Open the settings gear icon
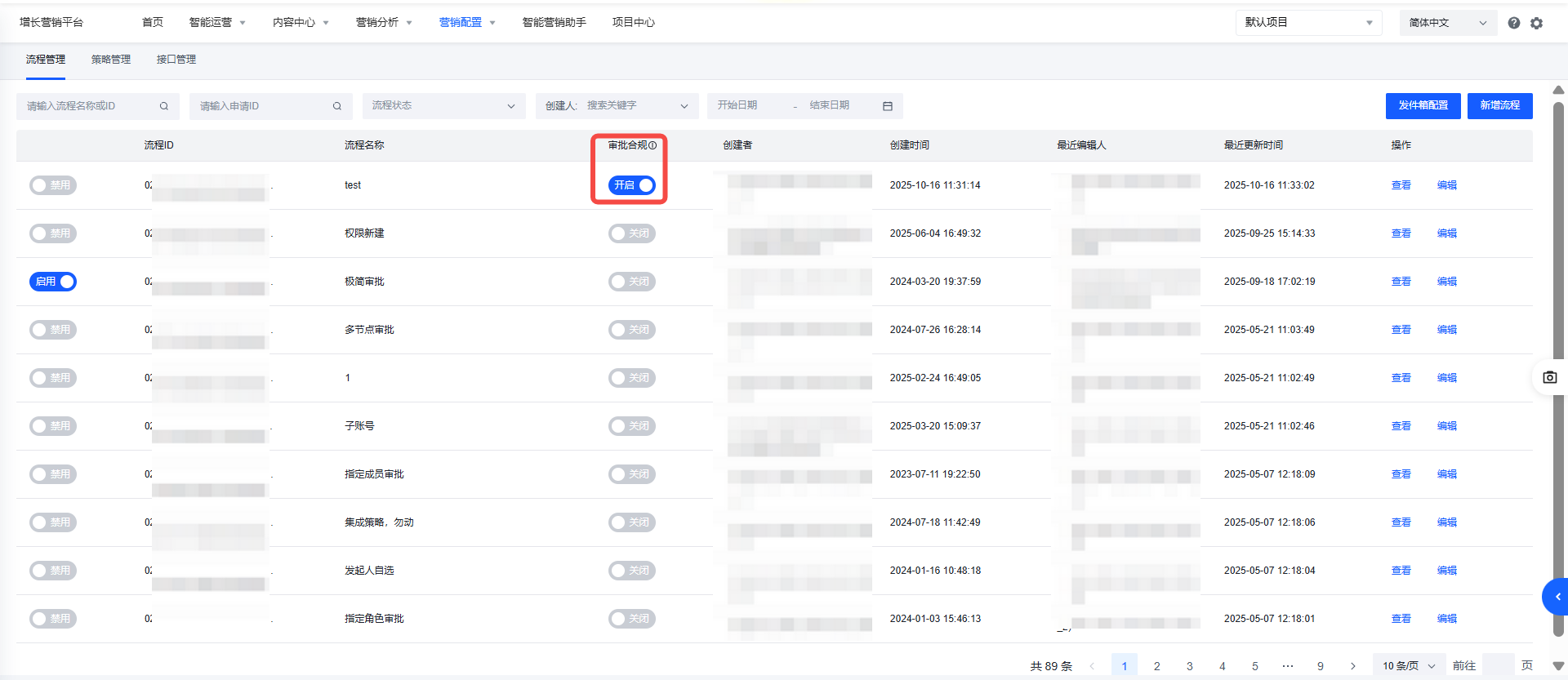This screenshot has height=680, width=1568. [1537, 23]
